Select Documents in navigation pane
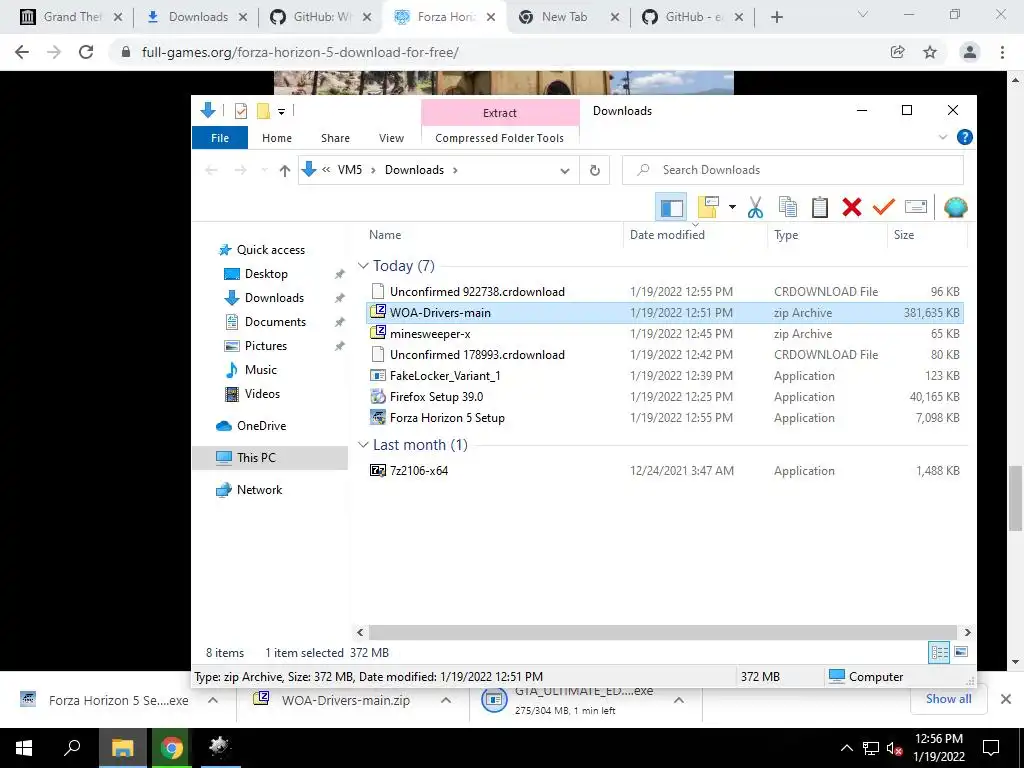Image resolution: width=1024 pixels, height=768 pixels. (x=275, y=322)
